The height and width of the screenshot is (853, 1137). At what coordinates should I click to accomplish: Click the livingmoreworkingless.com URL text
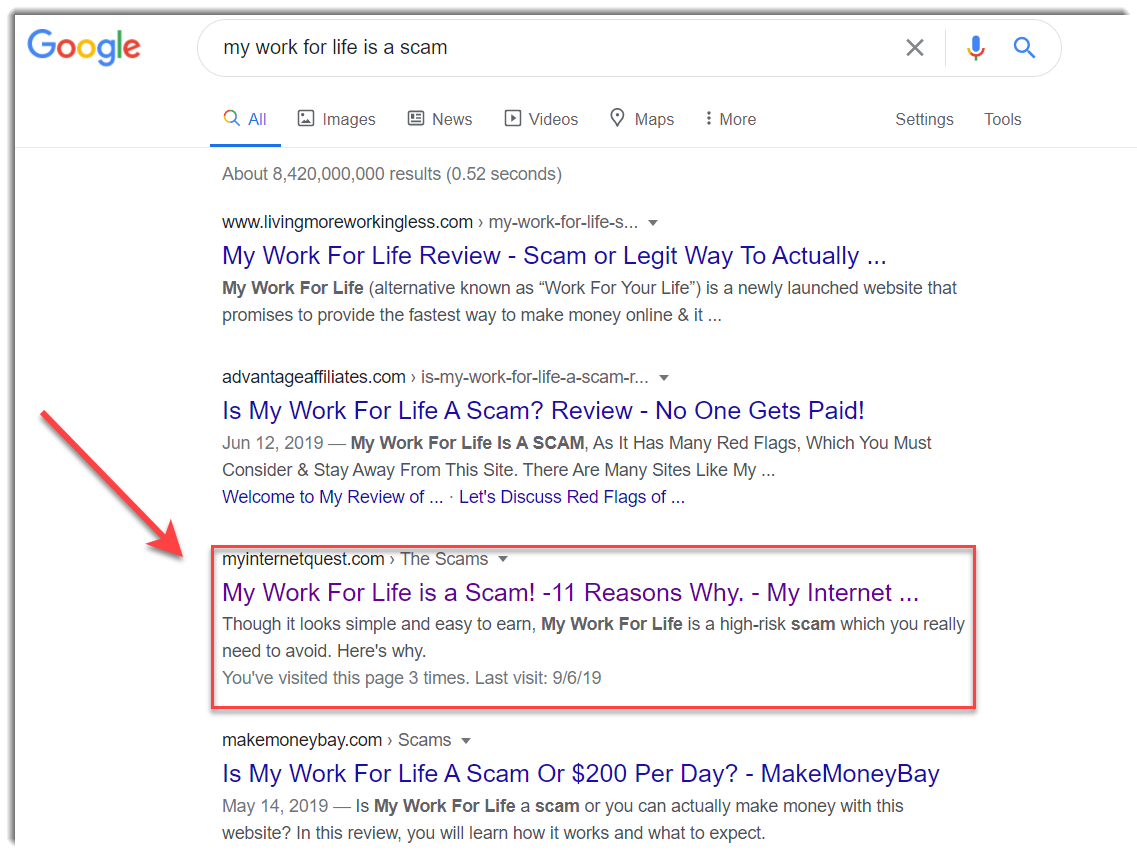click(347, 222)
